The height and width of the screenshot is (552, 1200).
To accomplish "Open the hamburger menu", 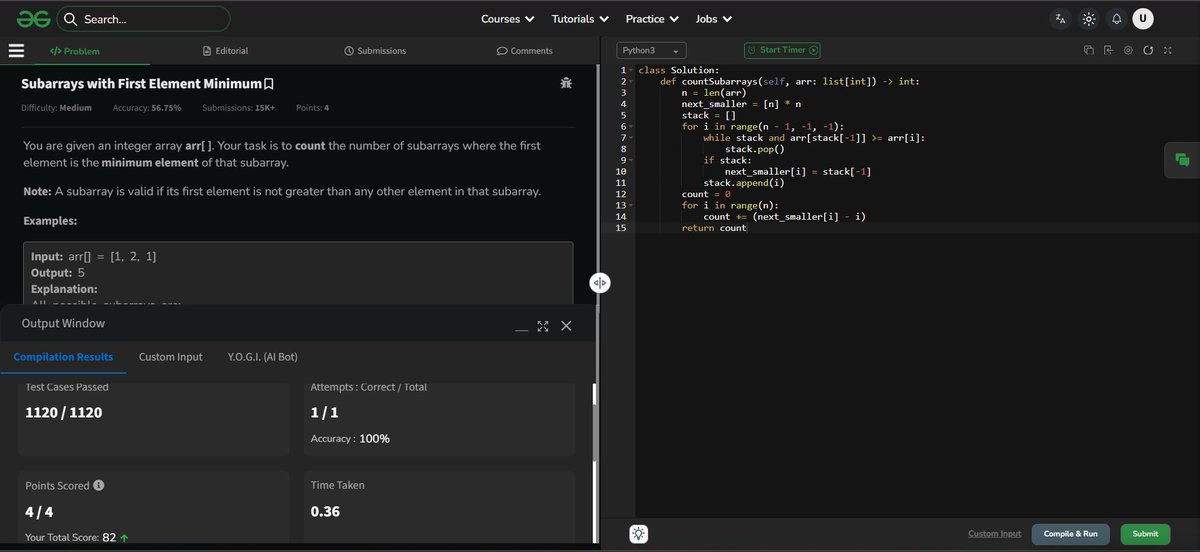I will 16,51.
